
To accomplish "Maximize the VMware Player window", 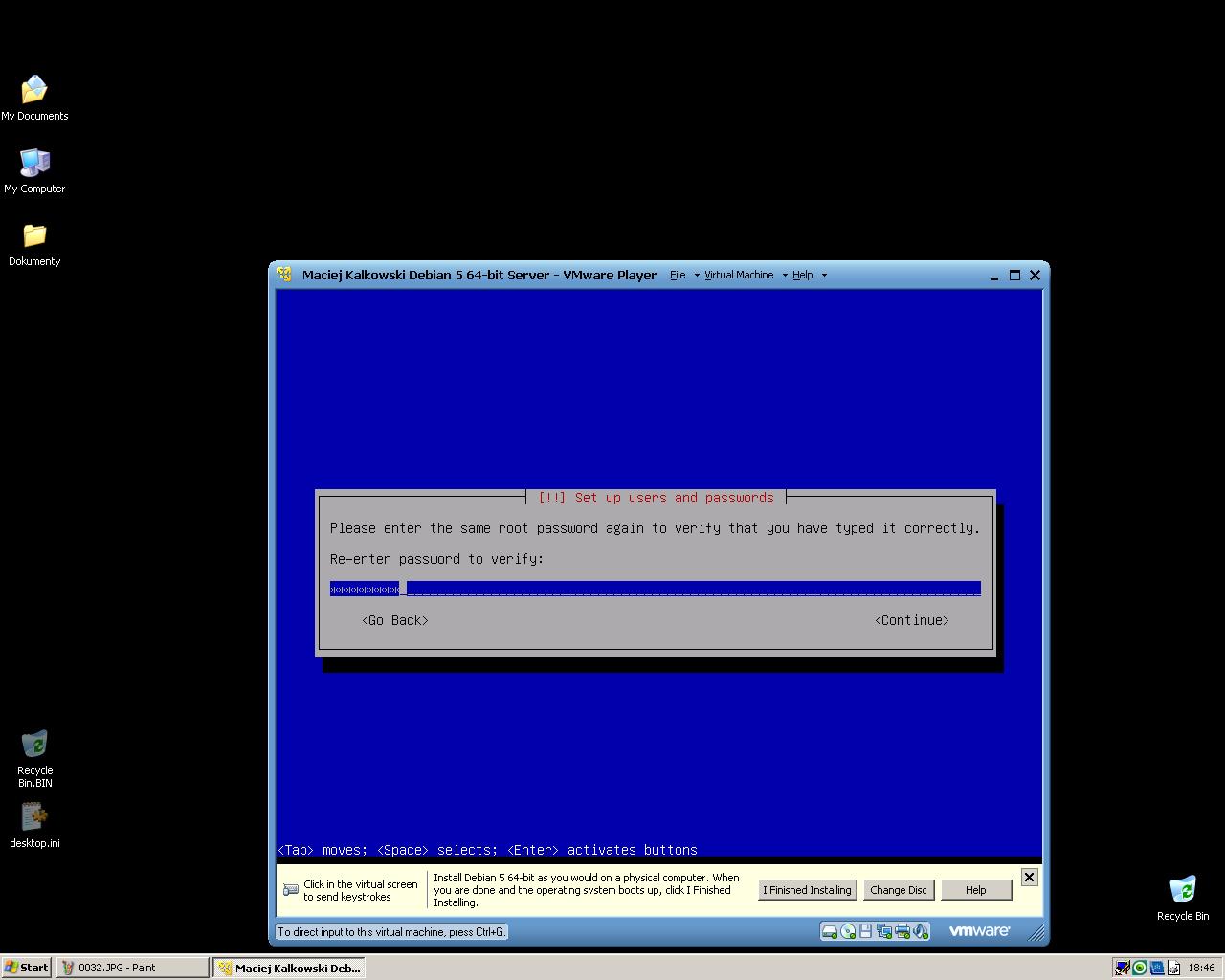I will (x=1014, y=276).
